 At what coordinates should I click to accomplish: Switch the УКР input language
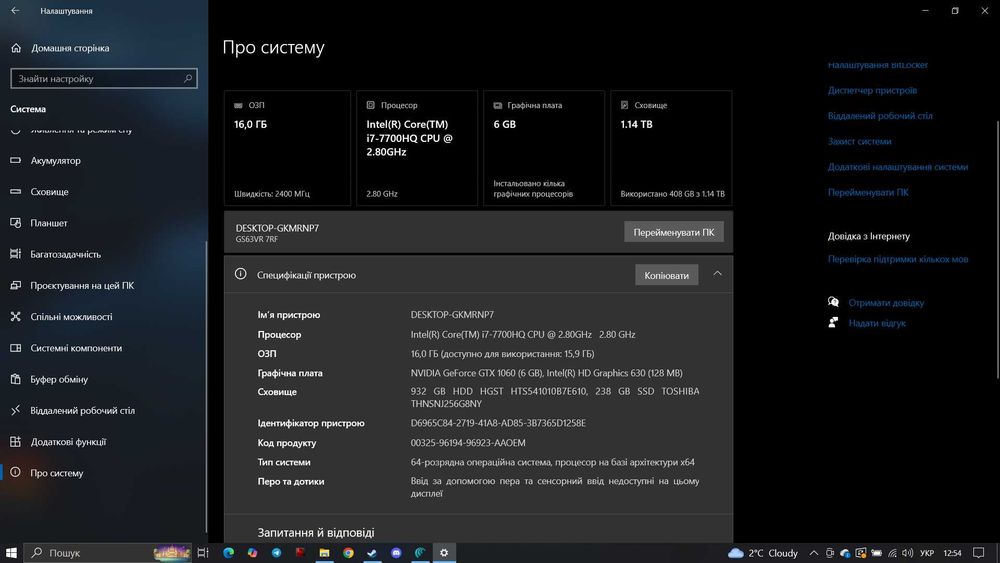(x=927, y=553)
